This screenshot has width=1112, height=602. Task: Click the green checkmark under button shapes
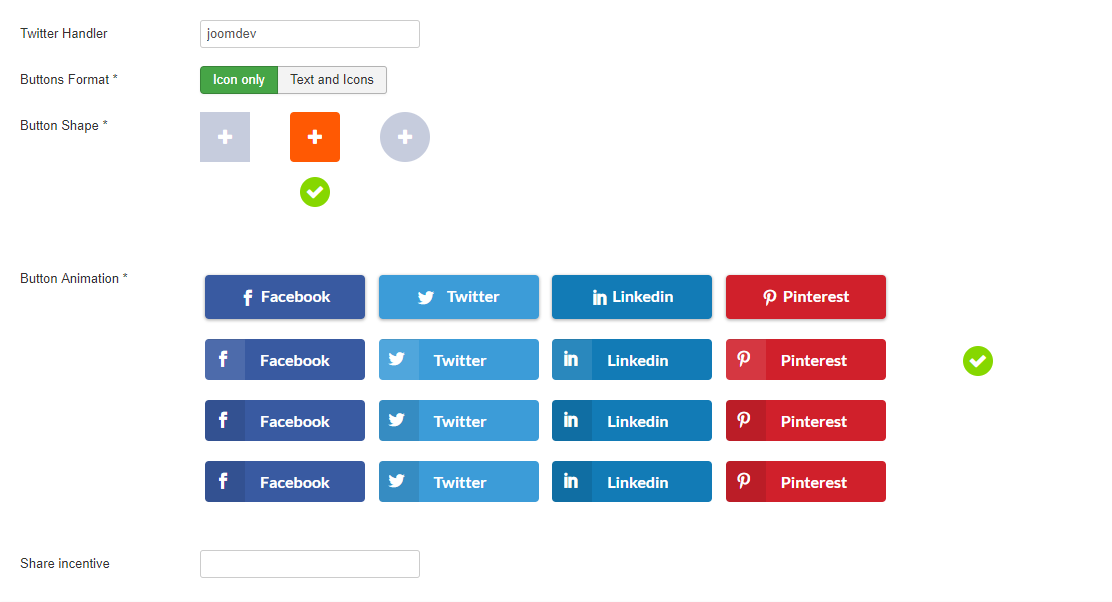click(x=315, y=192)
